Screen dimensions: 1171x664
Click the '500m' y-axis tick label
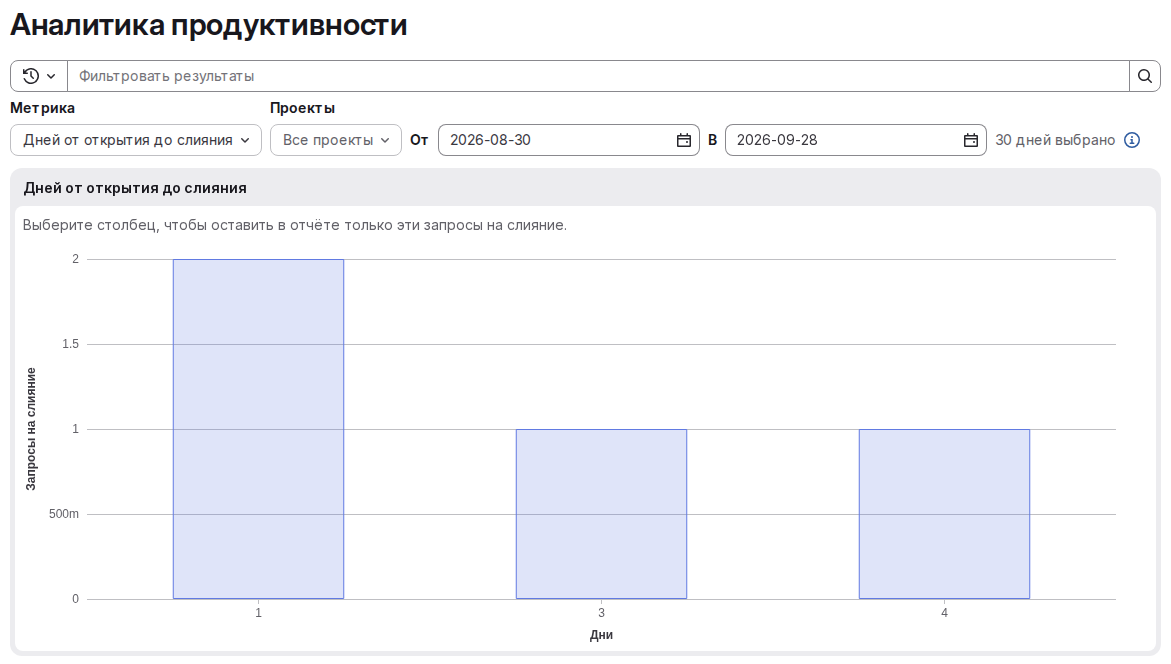pyautogui.click(x=63, y=514)
